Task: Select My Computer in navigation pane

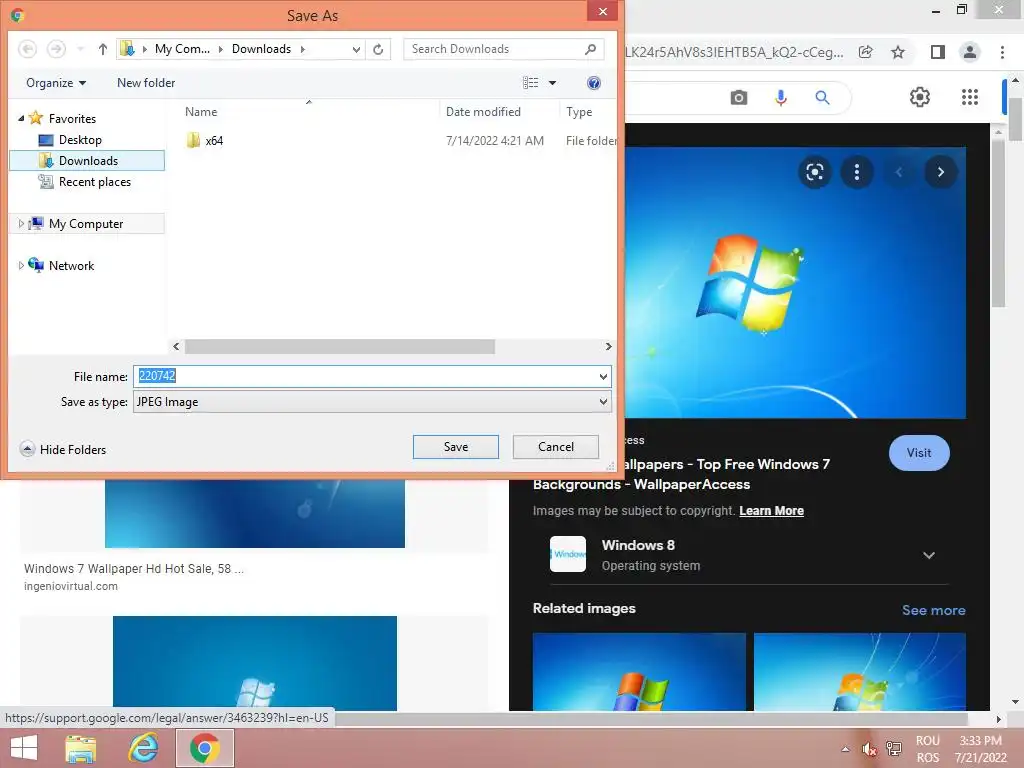Action: [86, 224]
